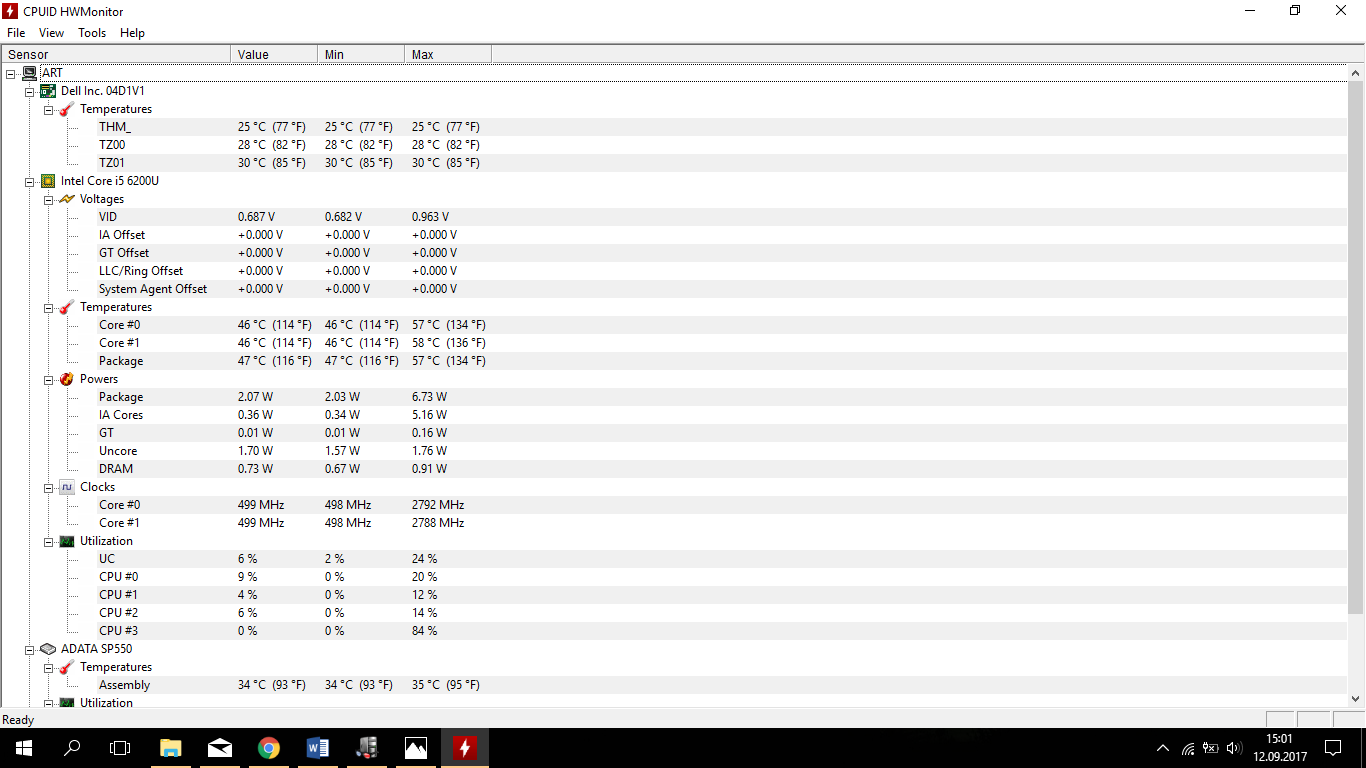Collapse the ADATA SP550 node
Viewport: 1366px width, 768px height.
tap(30, 649)
